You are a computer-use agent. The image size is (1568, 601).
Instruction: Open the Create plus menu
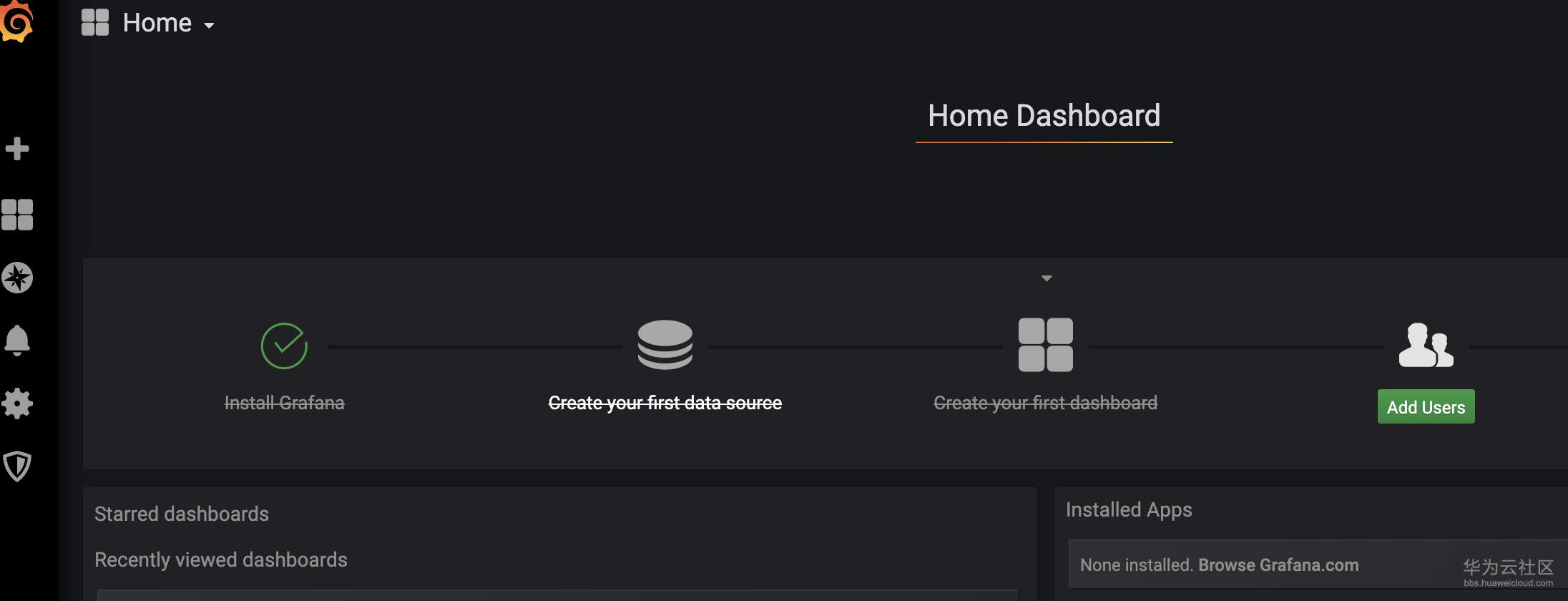(17, 149)
